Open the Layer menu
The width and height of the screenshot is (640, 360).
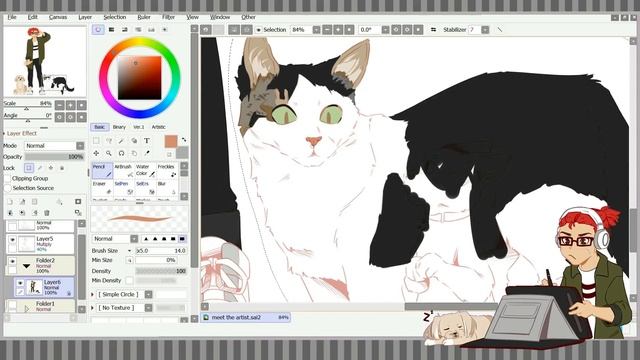[x=85, y=17]
